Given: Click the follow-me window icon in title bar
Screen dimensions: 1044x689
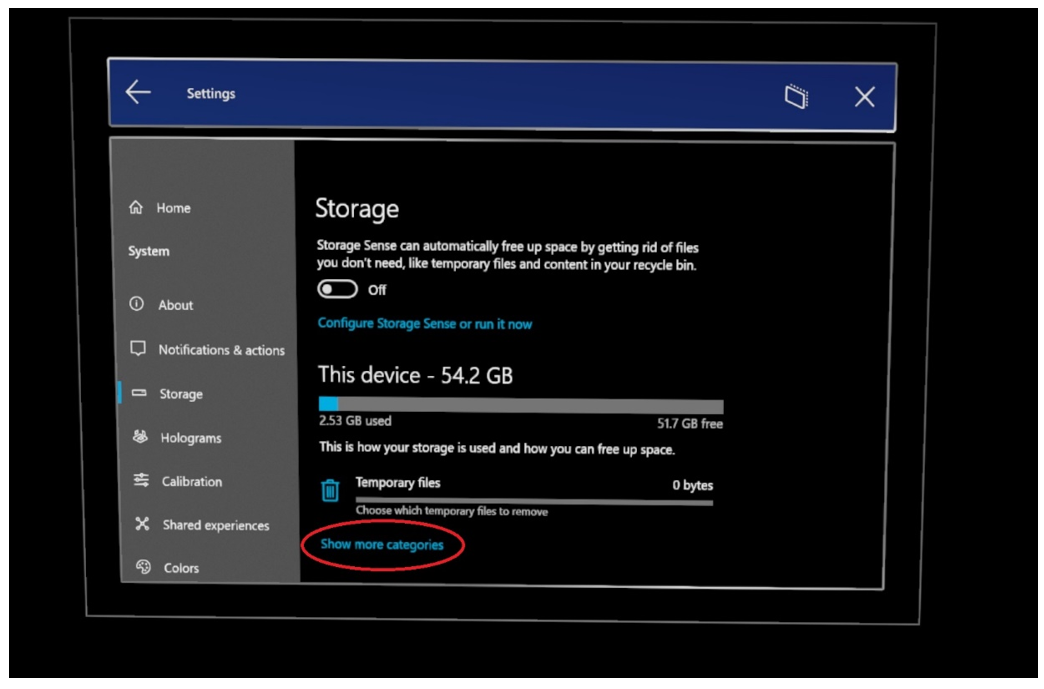Looking at the screenshot, I should [x=796, y=97].
